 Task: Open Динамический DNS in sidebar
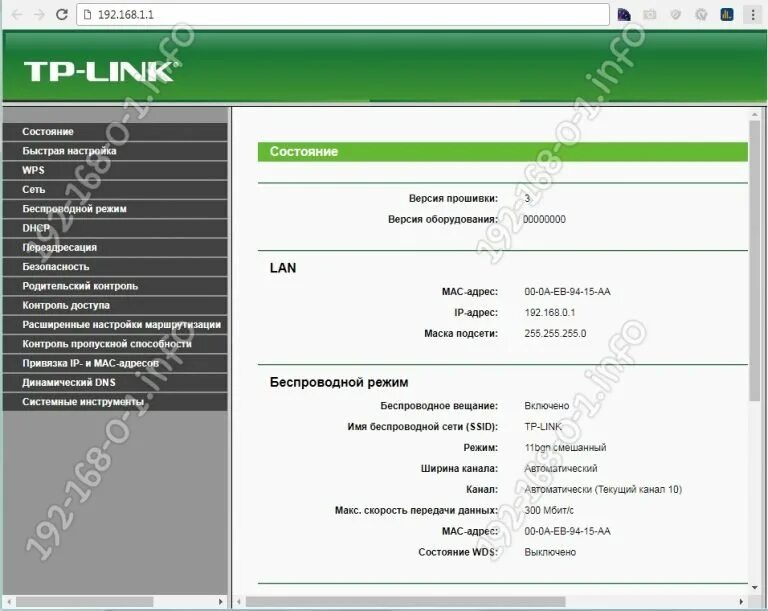[x=115, y=382]
